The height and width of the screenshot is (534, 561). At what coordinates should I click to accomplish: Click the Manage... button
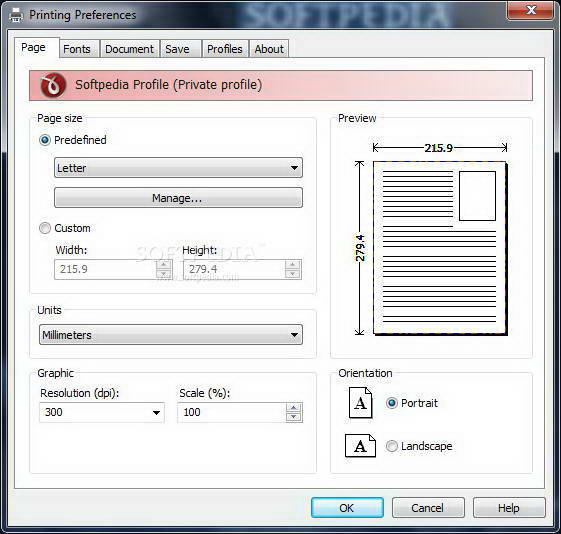click(178, 197)
